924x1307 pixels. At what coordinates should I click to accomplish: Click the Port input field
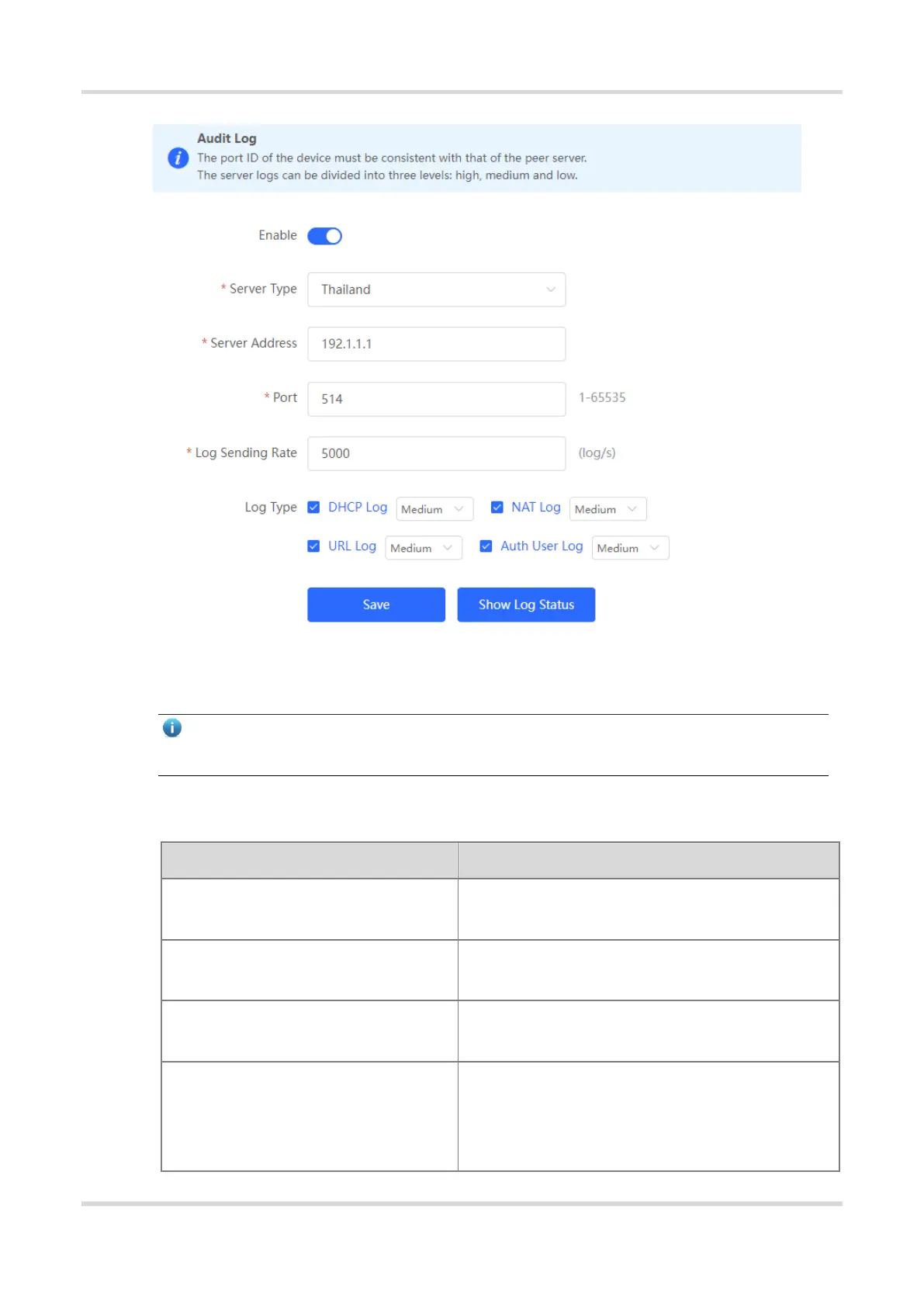[437, 399]
